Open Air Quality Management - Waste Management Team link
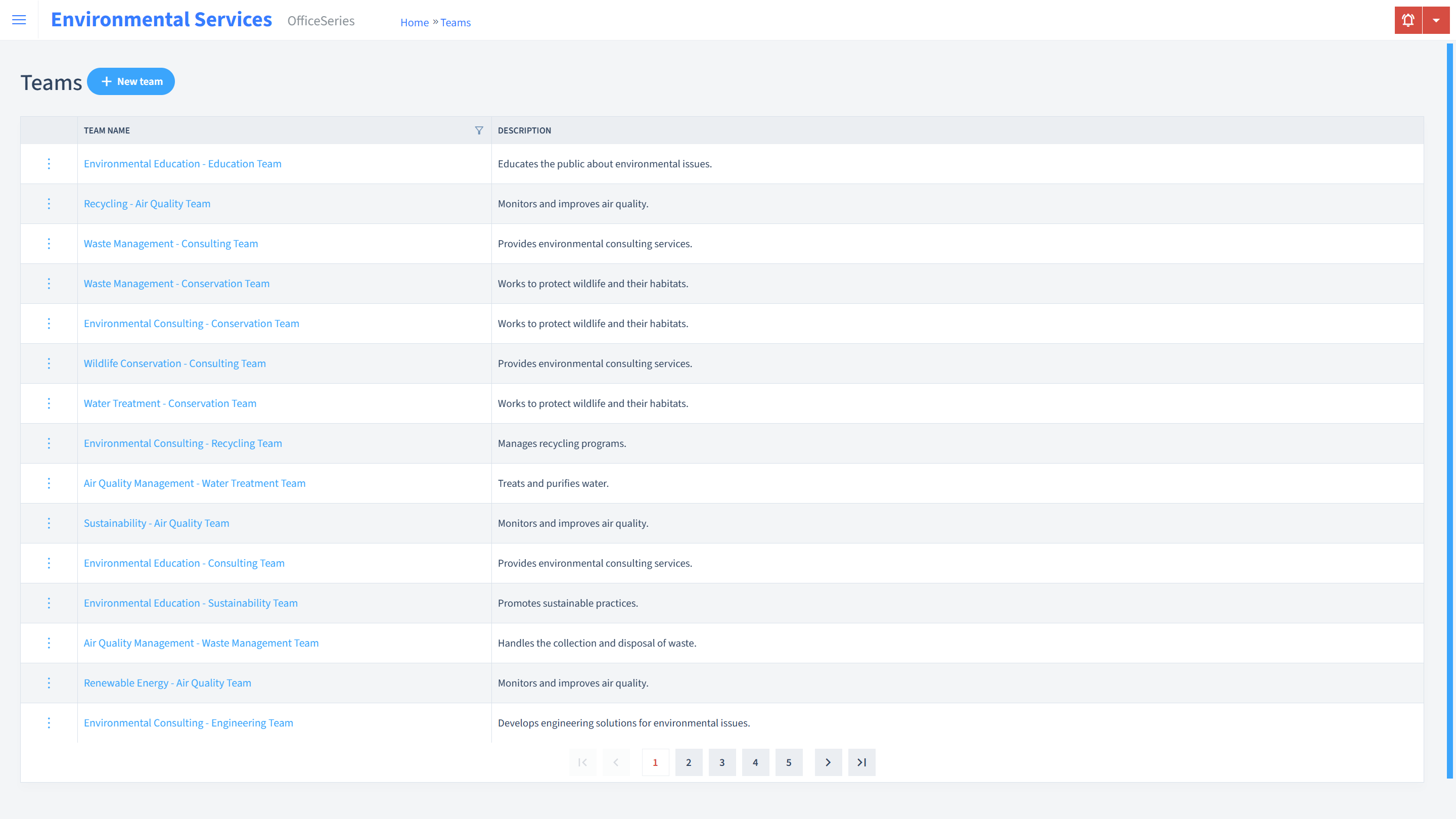The height and width of the screenshot is (819, 1456). click(201, 643)
